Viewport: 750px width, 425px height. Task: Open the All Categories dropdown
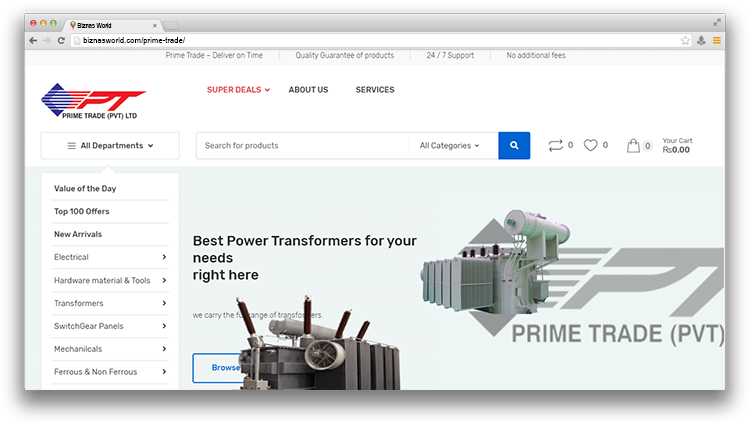tap(449, 145)
